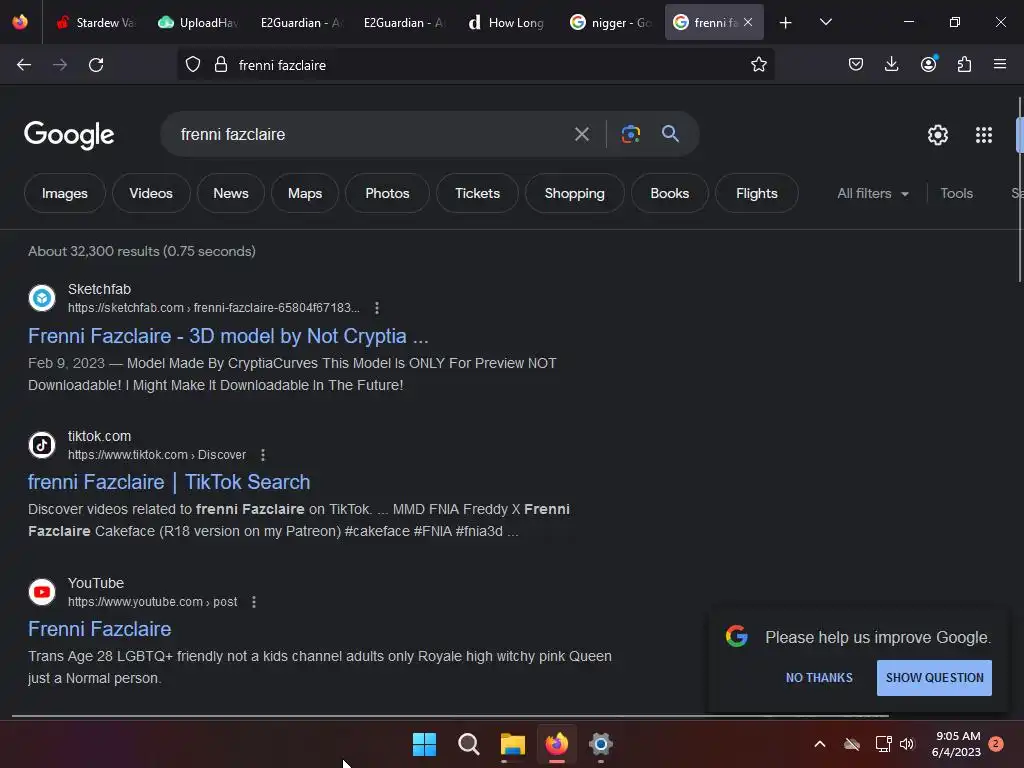
Task: Reload the current page
Action: click(x=96, y=65)
